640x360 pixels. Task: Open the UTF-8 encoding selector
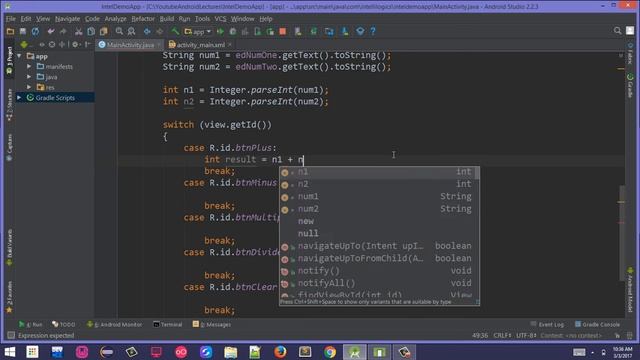coord(527,336)
